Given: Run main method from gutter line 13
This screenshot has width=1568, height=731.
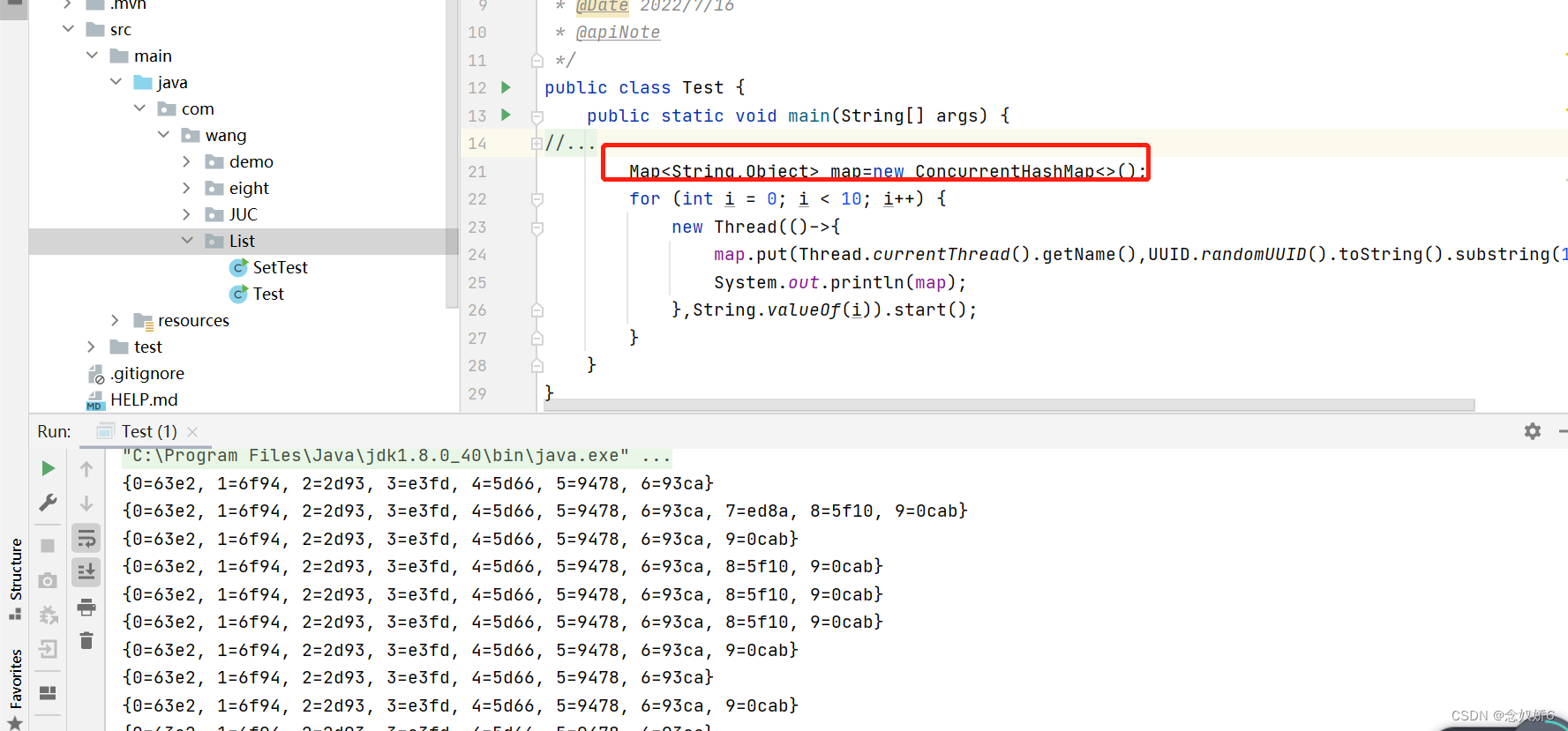Looking at the screenshot, I should pos(506,115).
